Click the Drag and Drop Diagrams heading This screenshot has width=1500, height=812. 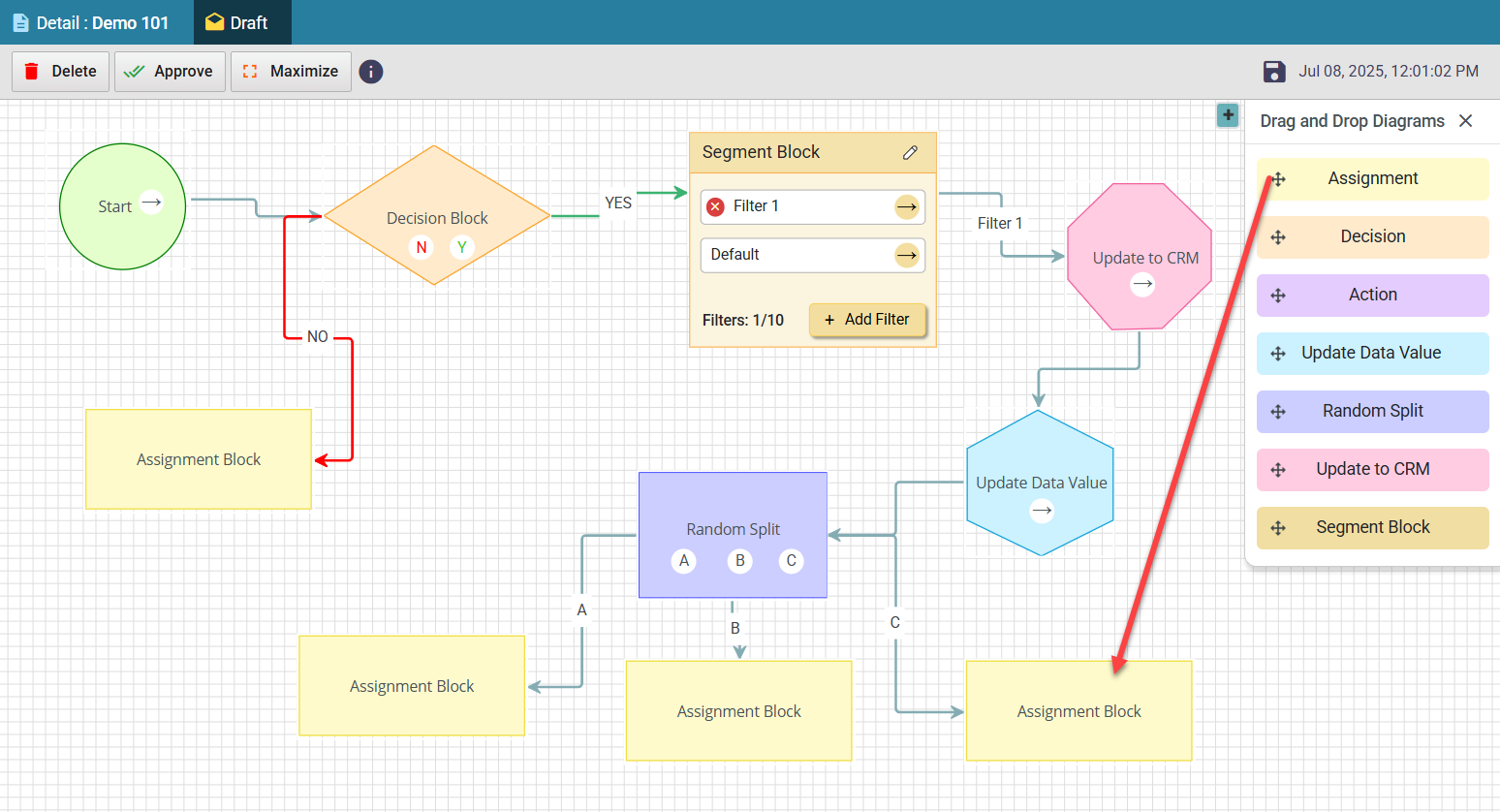1352,121
